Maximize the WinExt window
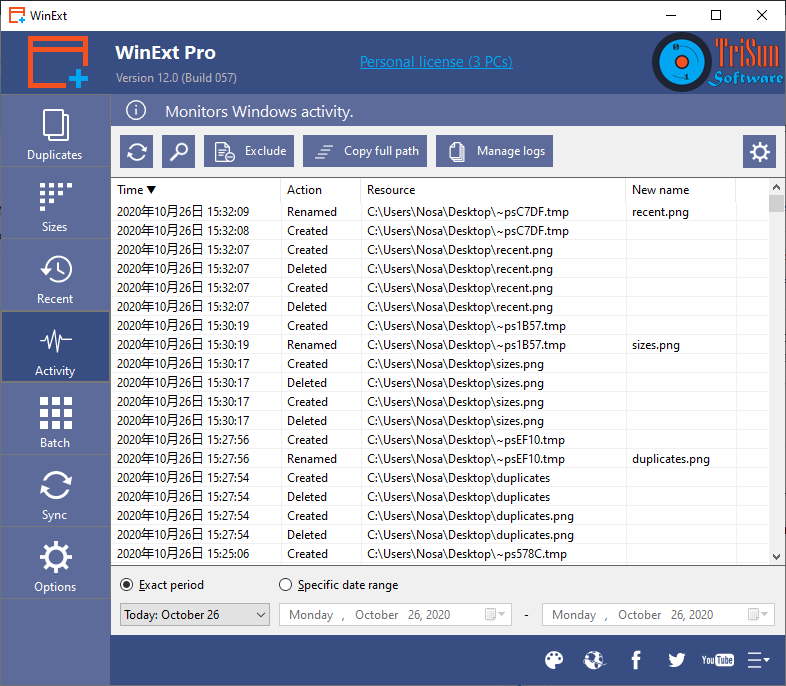Image resolution: width=786 pixels, height=686 pixels. point(716,15)
